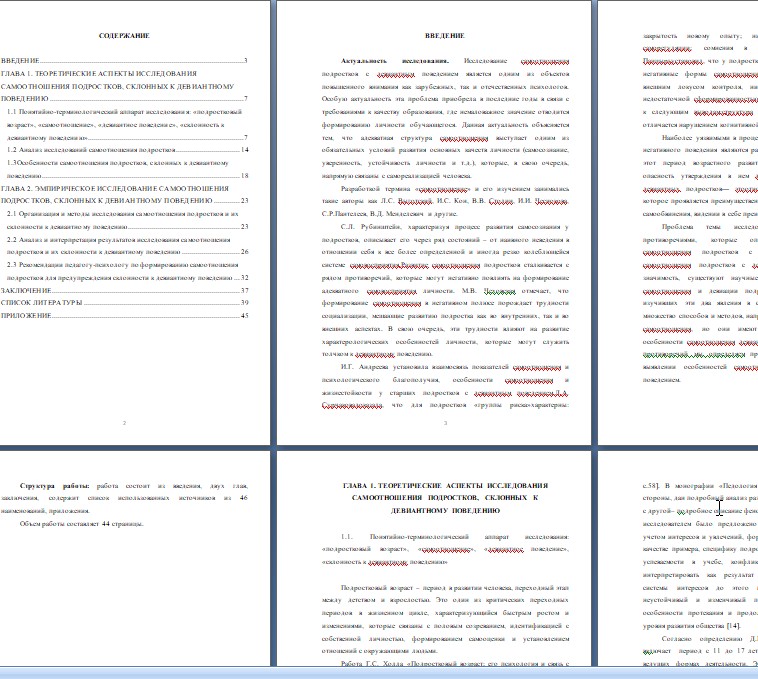Click the bold ГЛАВА 1 chapter heading on the lower page
This screenshot has width=758, height=679.
coord(445,498)
